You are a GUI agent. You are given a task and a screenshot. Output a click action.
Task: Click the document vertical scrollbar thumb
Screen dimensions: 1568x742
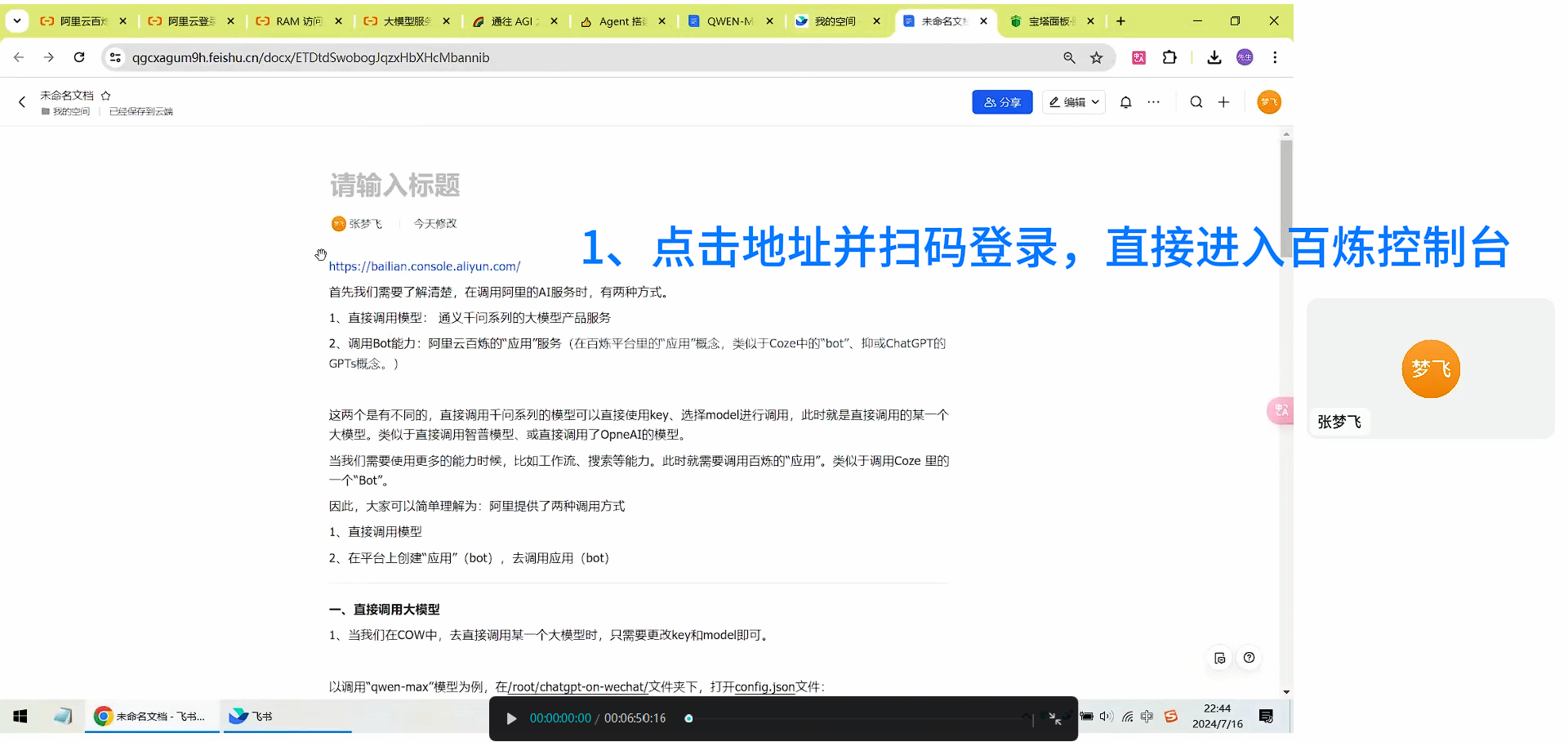pos(1286,198)
